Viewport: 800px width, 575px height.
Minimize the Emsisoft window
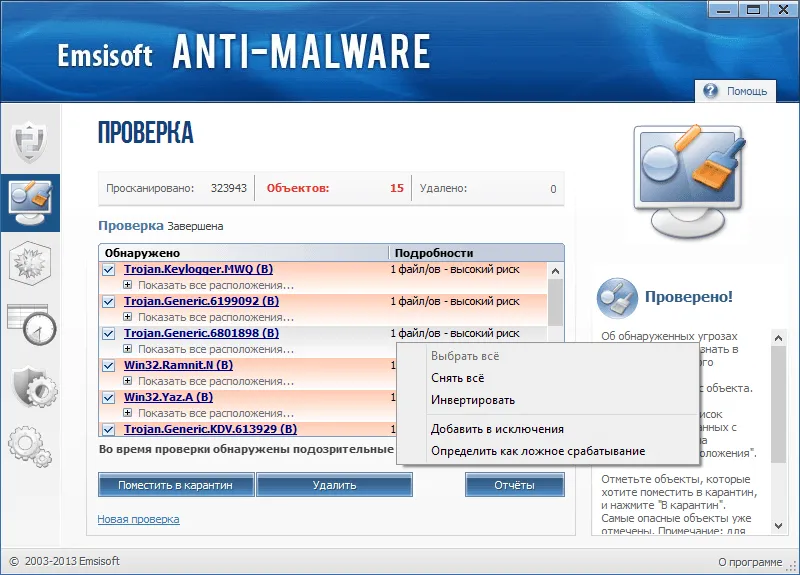click(x=723, y=9)
